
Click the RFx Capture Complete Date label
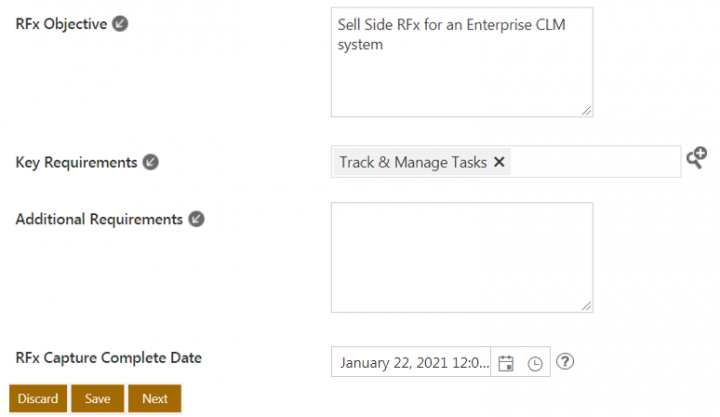point(108,358)
